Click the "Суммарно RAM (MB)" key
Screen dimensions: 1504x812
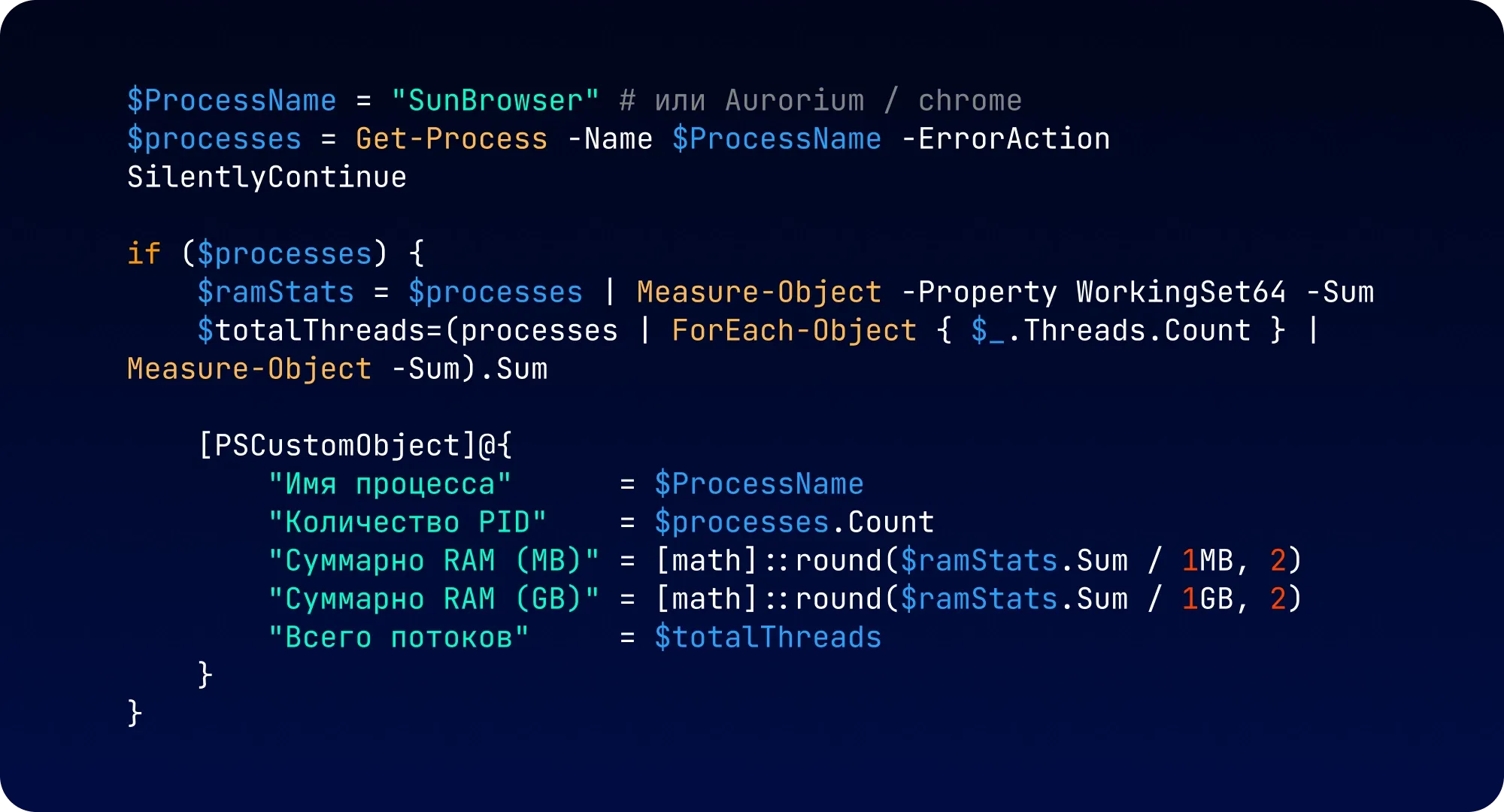pyautogui.click(x=434, y=561)
